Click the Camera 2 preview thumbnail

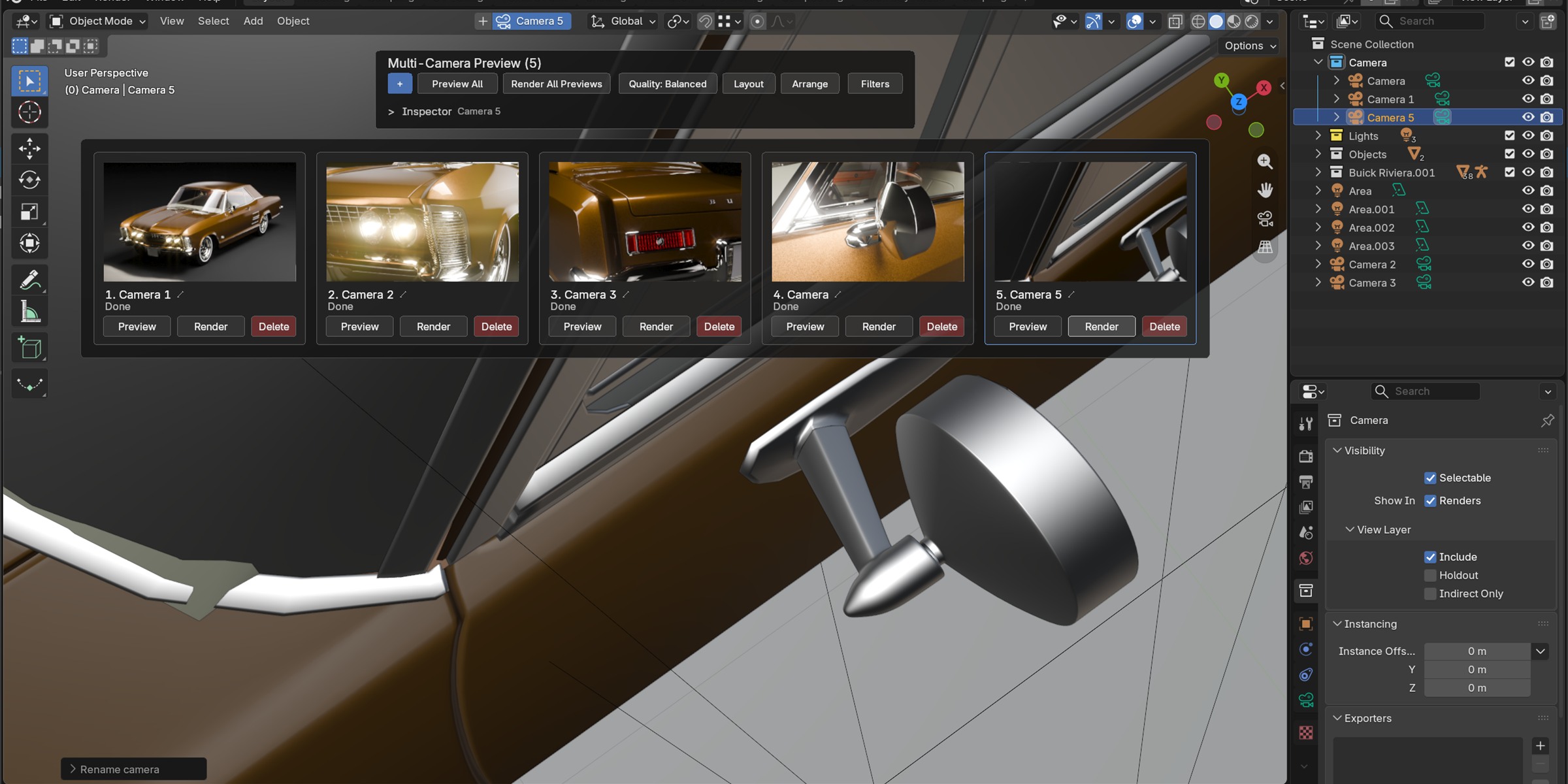click(x=423, y=221)
